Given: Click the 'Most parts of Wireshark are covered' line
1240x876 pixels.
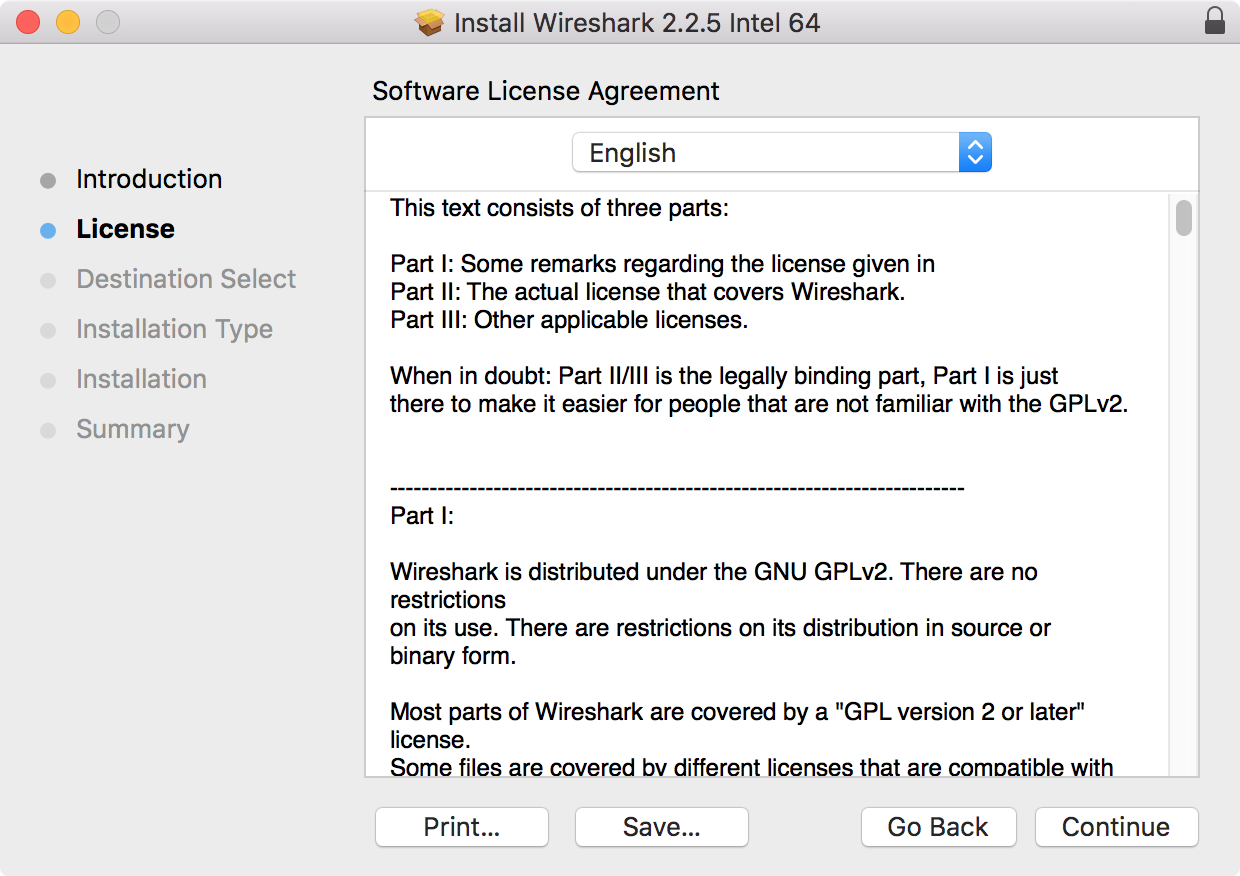Looking at the screenshot, I should click(738, 712).
